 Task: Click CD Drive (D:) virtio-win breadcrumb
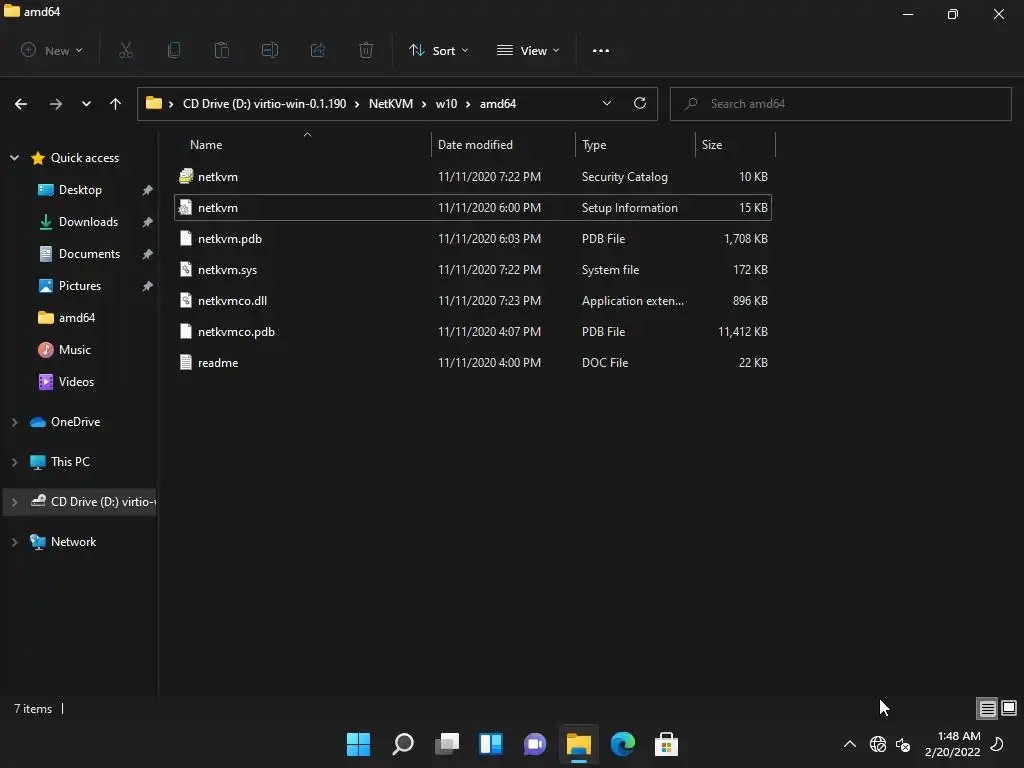264,104
